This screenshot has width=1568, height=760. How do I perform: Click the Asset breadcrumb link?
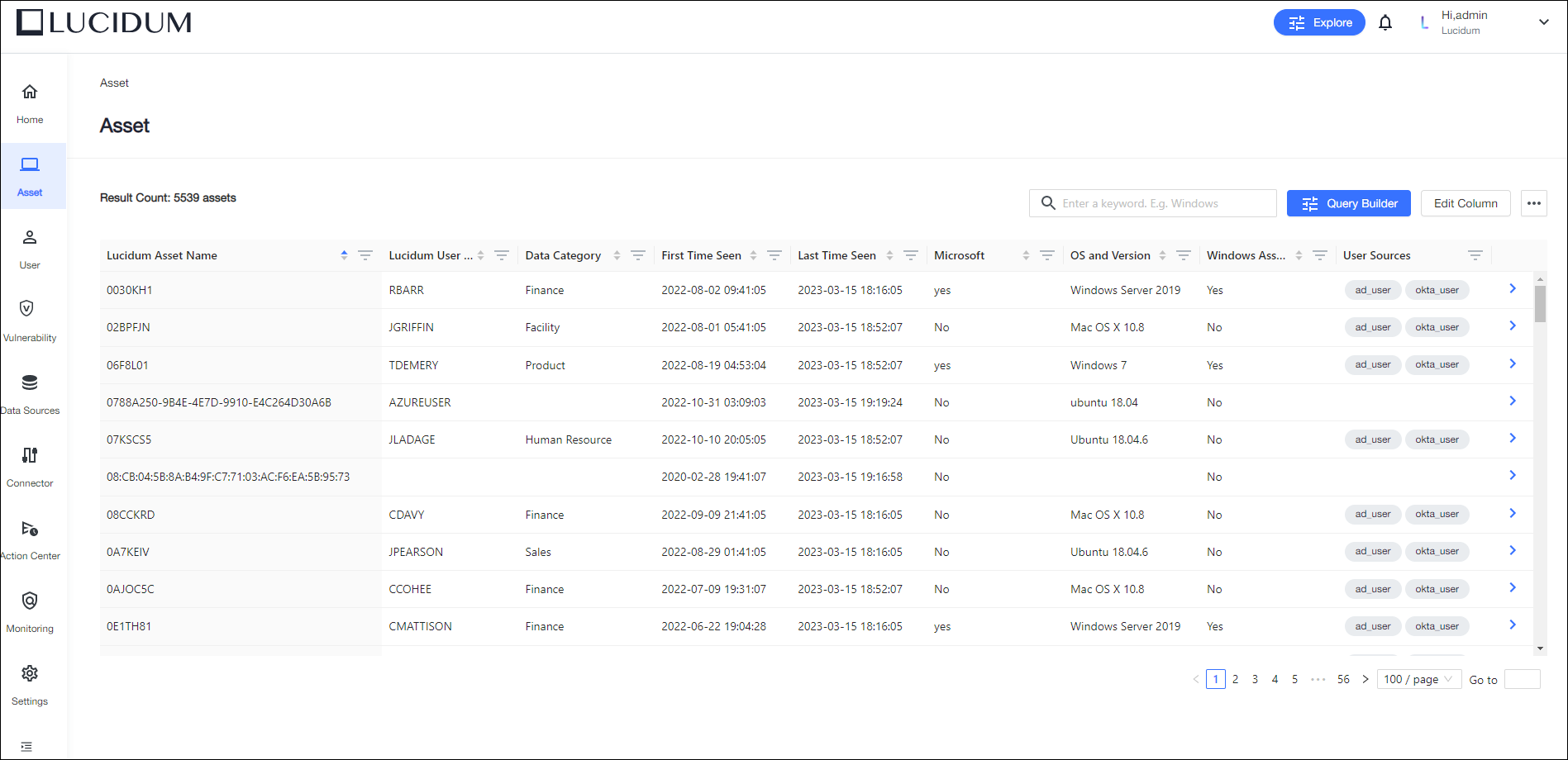(x=114, y=83)
